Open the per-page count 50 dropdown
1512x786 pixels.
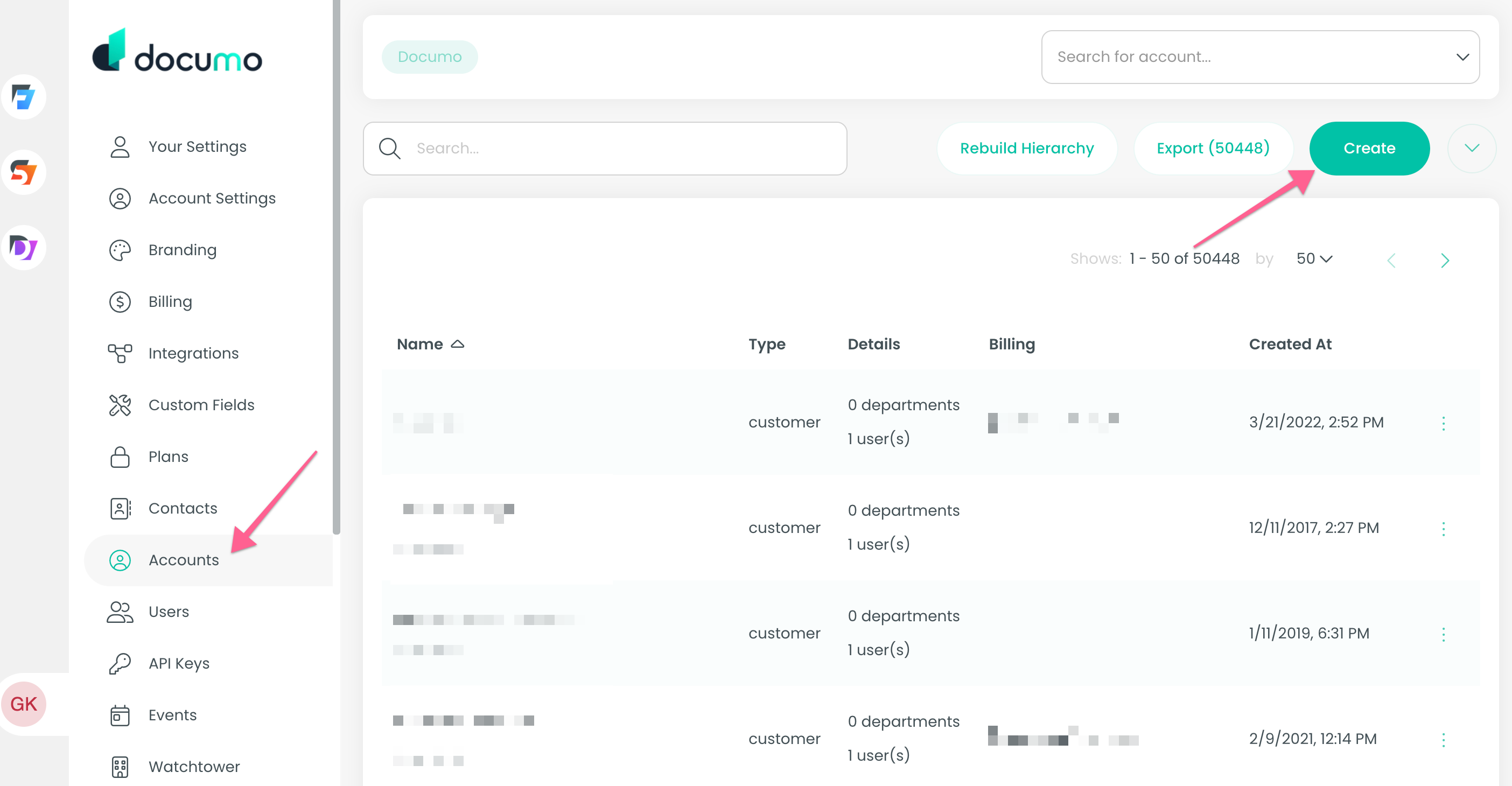(1315, 258)
